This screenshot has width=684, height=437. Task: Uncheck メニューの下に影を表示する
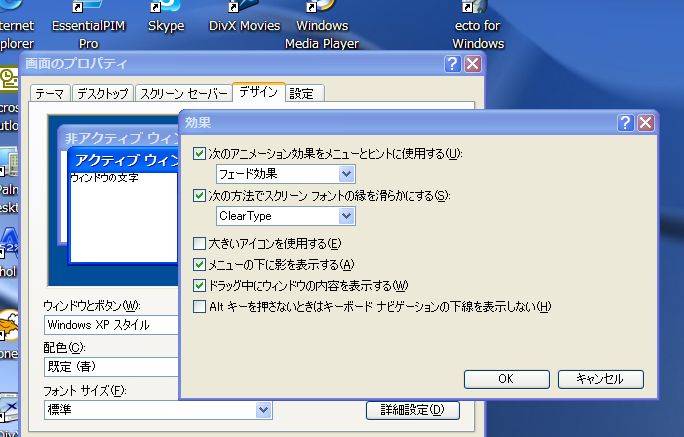click(x=199, y=265)
